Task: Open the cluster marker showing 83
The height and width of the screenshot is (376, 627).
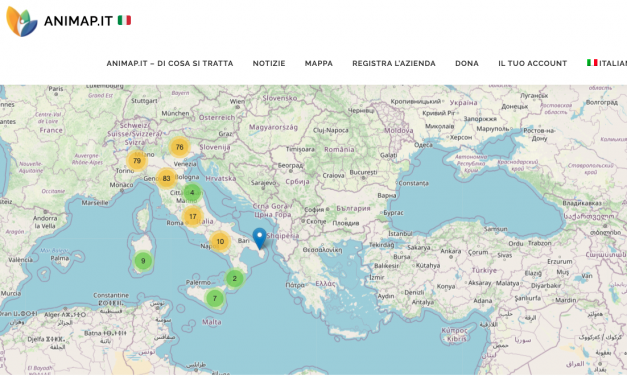Action: 166,178
